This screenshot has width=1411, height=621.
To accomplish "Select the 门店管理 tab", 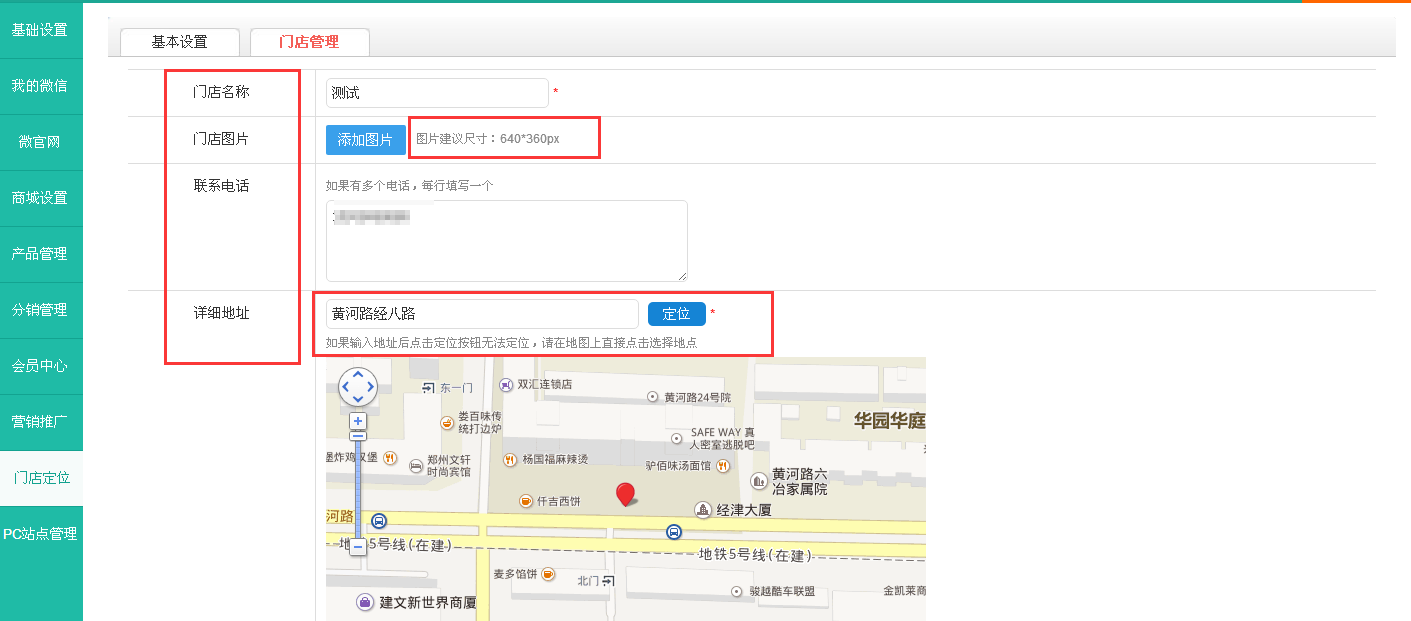I will (309, 42).
